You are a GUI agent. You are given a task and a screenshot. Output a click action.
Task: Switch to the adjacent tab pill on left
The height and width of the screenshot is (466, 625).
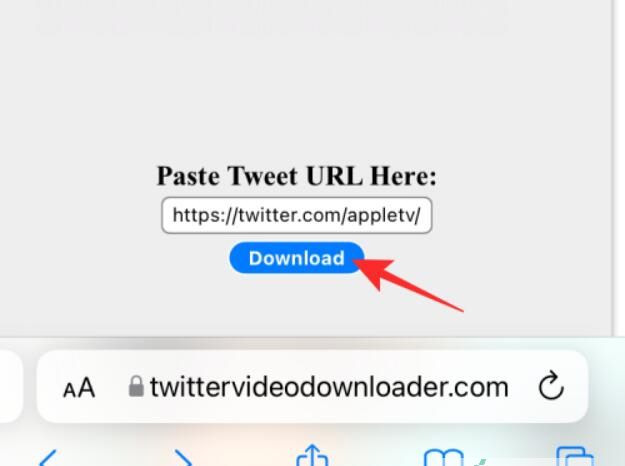[x=10, y=387]
